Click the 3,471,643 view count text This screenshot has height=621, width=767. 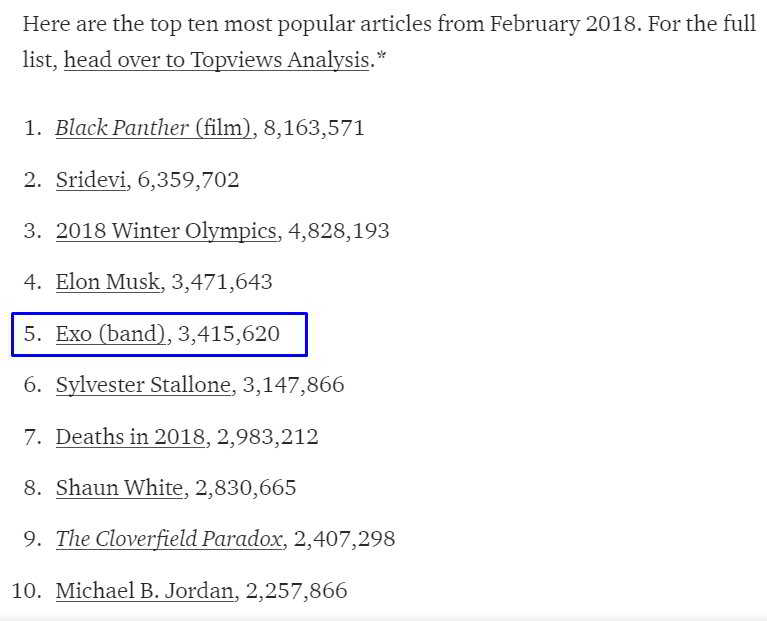click(x=222, y=282)
